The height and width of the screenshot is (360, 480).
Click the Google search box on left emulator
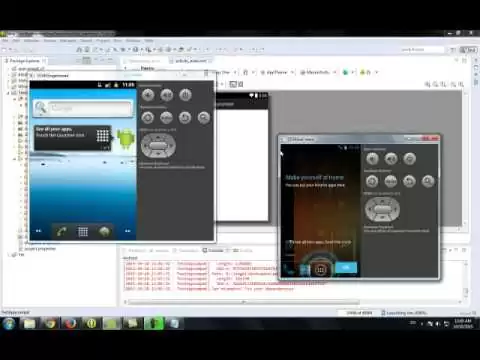(x=83, y=108)
